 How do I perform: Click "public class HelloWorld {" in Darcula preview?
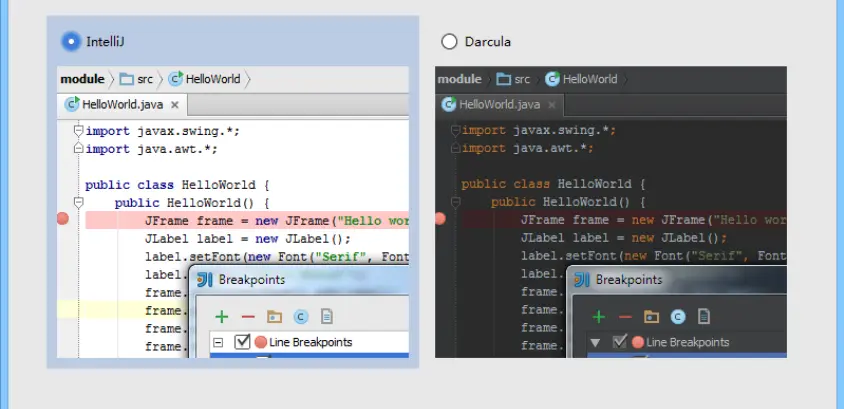554,184
